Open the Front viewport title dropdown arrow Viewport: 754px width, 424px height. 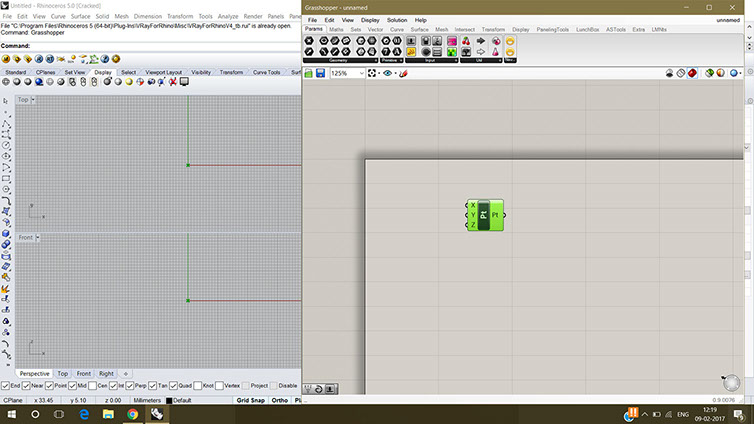38,237
